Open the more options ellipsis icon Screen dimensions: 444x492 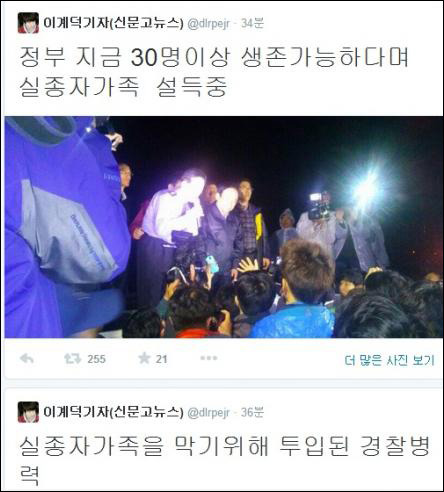pos(209,358)
